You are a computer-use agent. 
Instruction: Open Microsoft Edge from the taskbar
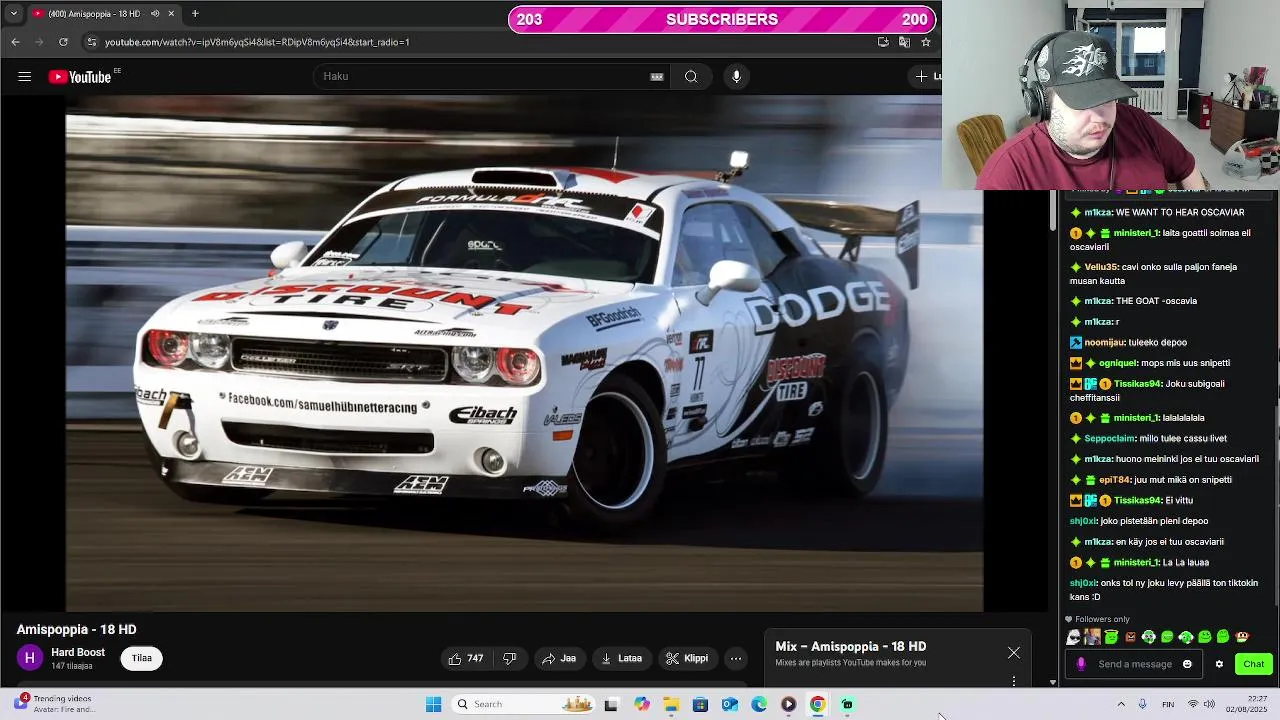[759, 705]
